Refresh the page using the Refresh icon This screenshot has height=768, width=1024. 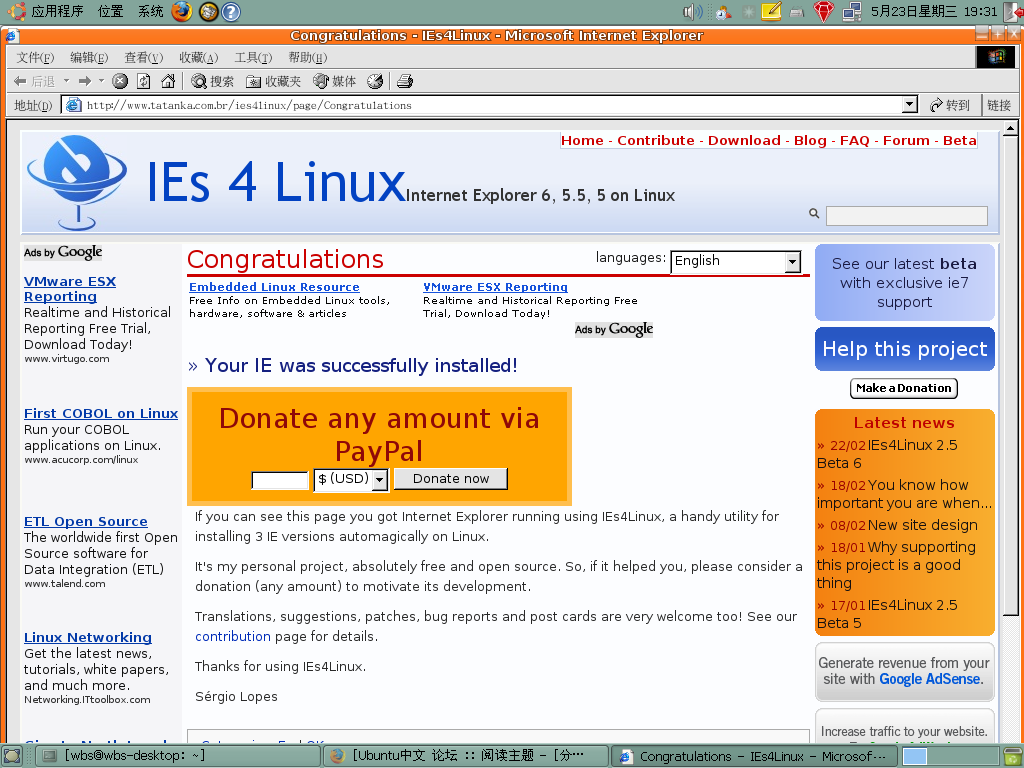[x=144, y=81]
